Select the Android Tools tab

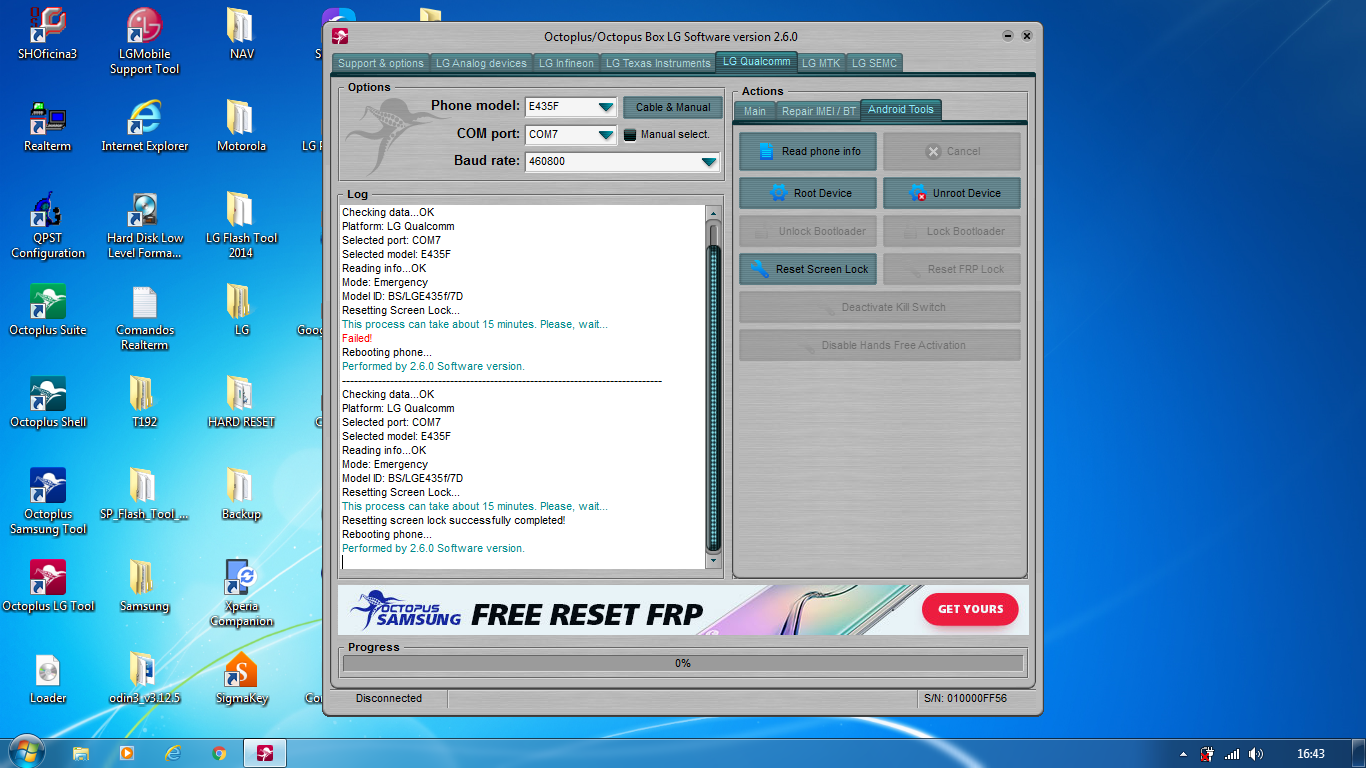[901, 109]
